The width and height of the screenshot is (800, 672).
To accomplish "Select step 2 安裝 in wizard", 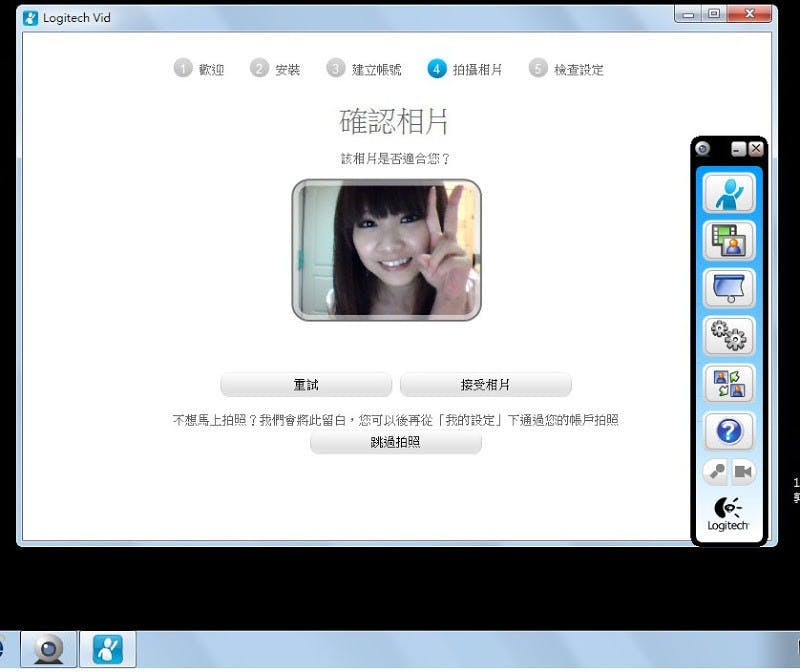I will point(275,69).
